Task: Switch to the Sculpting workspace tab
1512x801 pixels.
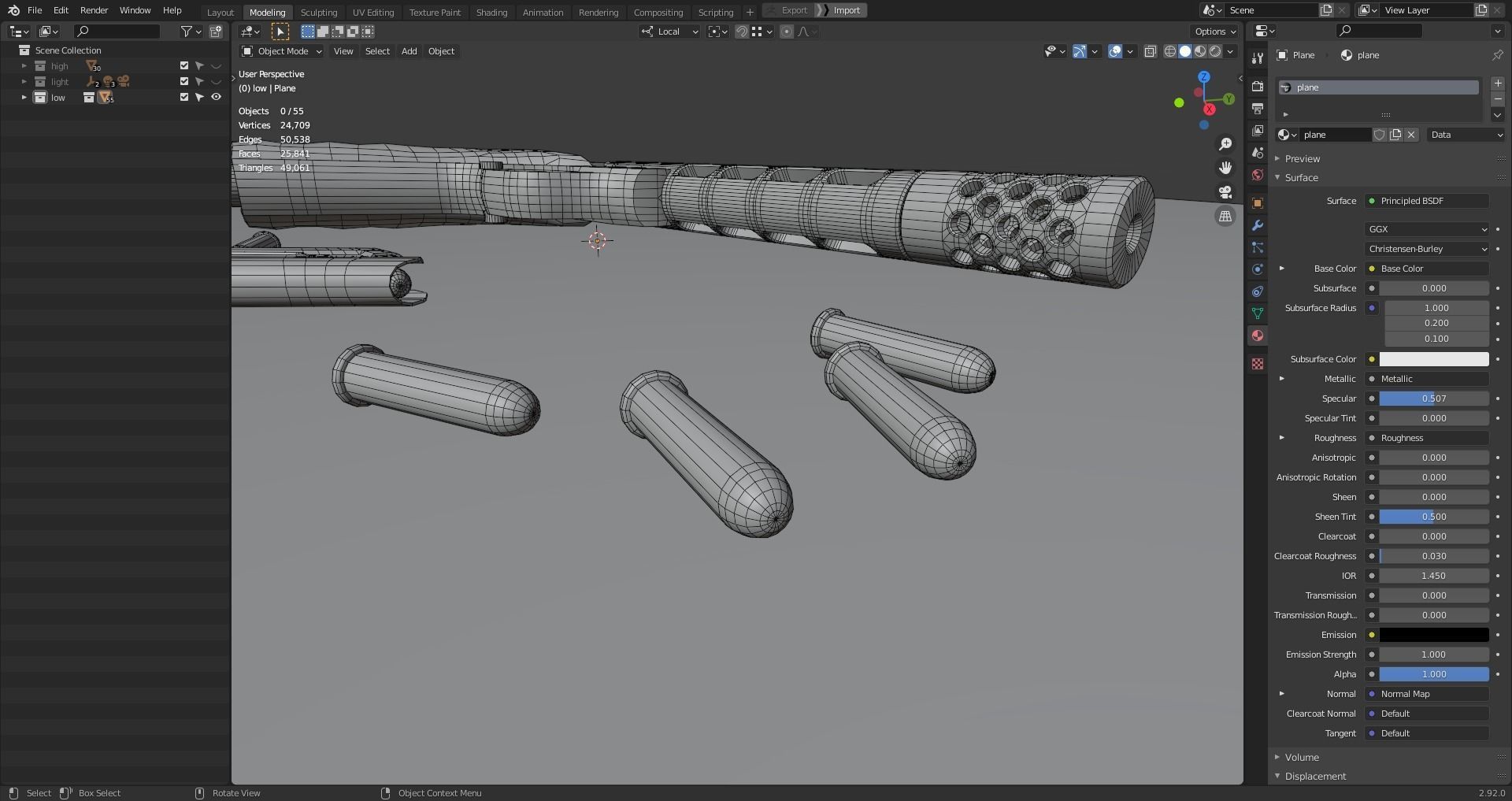Action: [319, 12]
